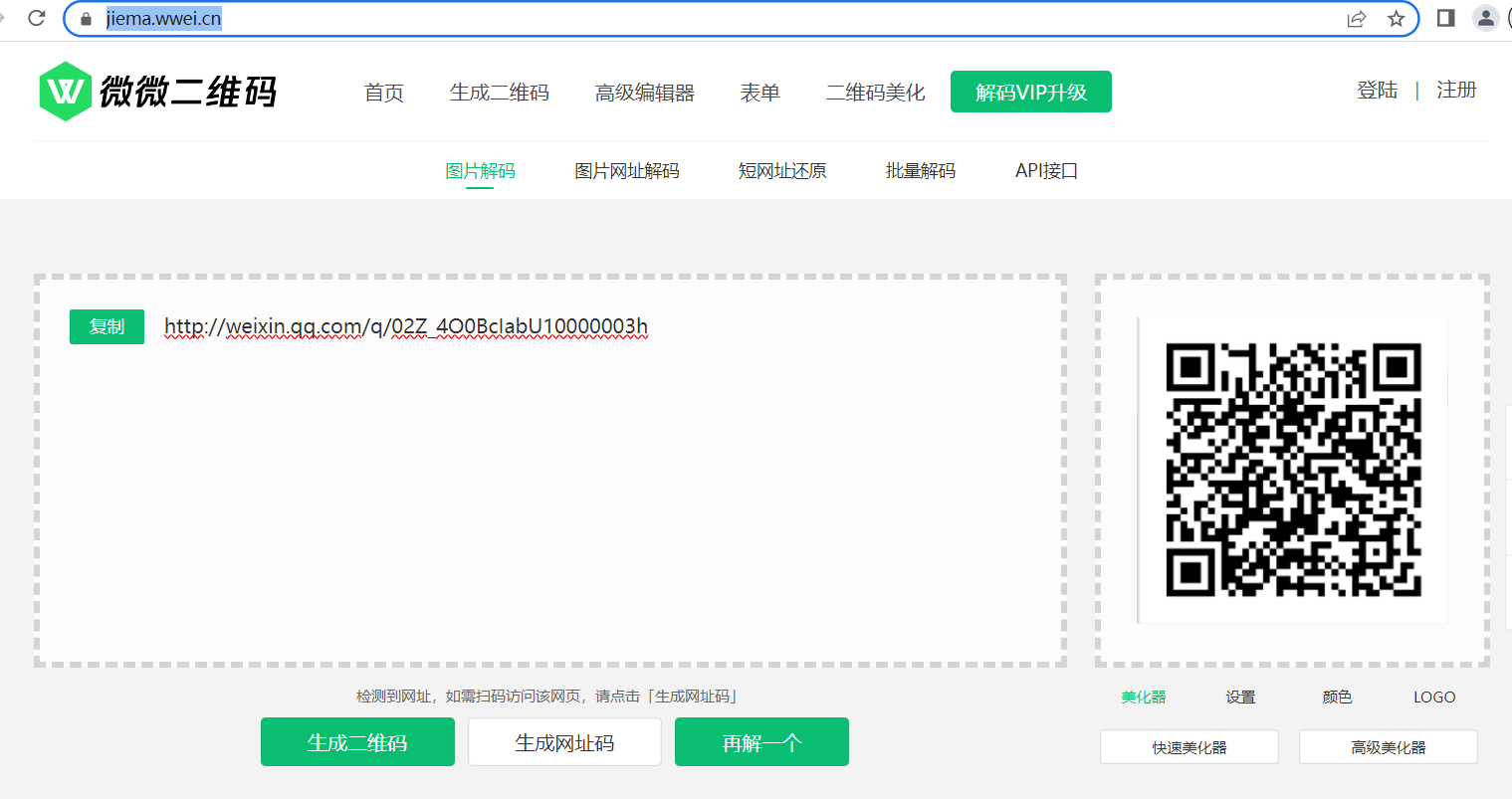Viewport: 1512px width, 799px height.
Task: Click the 登陆 link
Action: (1378, 91)
